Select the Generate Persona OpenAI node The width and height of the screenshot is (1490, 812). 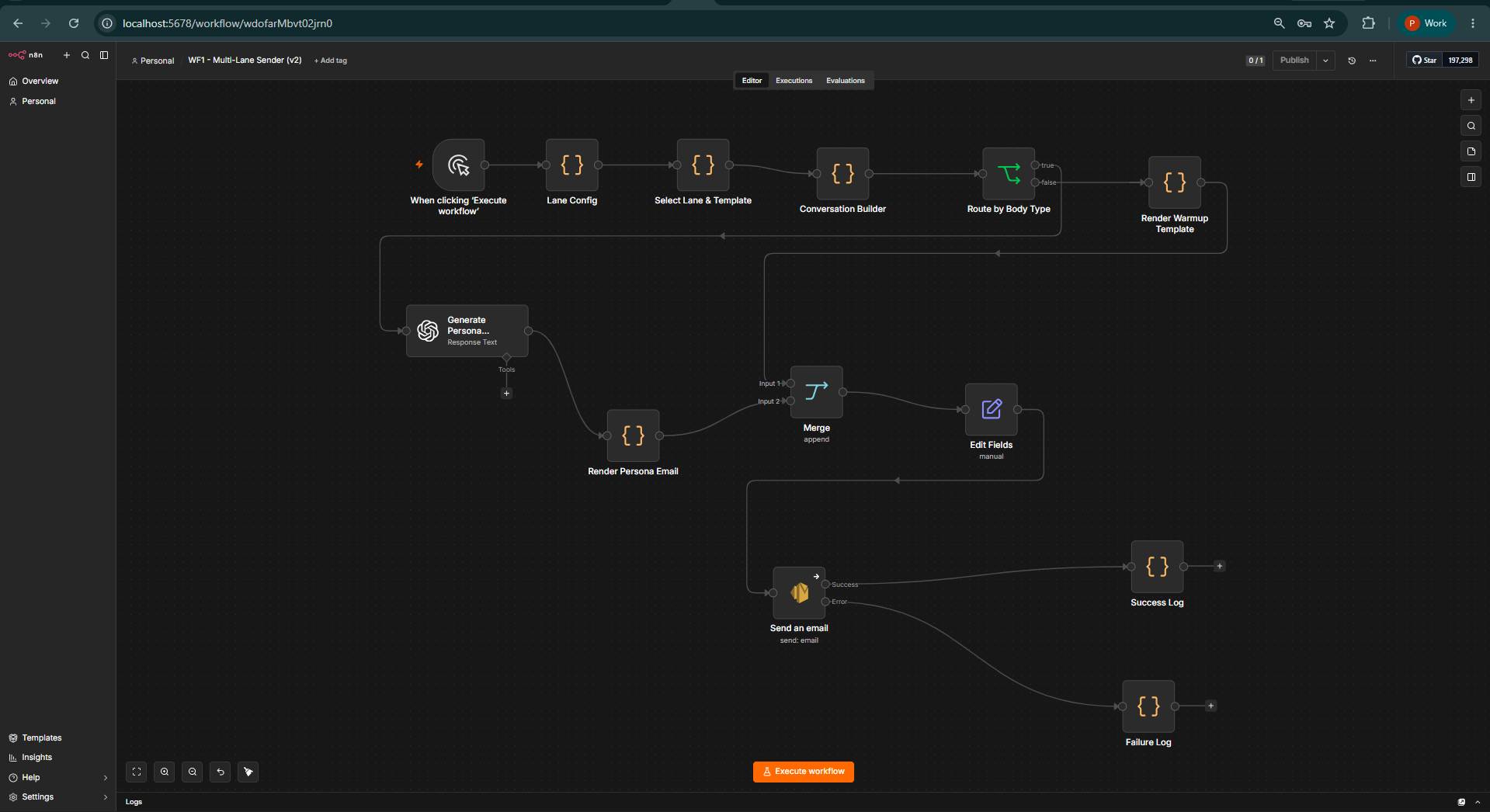(x=467, y=331)
